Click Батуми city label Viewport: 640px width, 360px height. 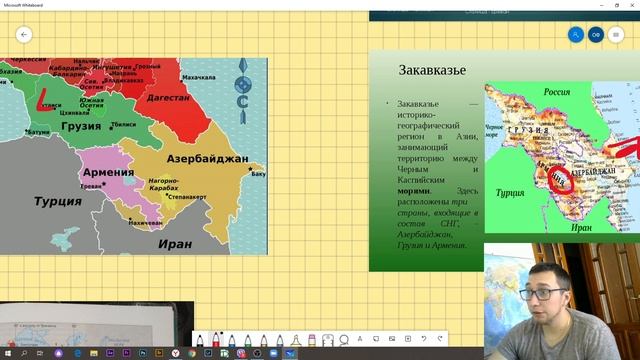click(x=39, y=132)
